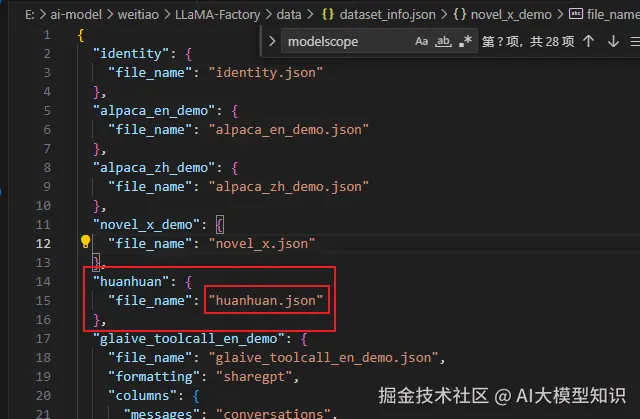Click the JSON braces icon before dataset_info.json
640x419 pixels.
click(328, 15)
